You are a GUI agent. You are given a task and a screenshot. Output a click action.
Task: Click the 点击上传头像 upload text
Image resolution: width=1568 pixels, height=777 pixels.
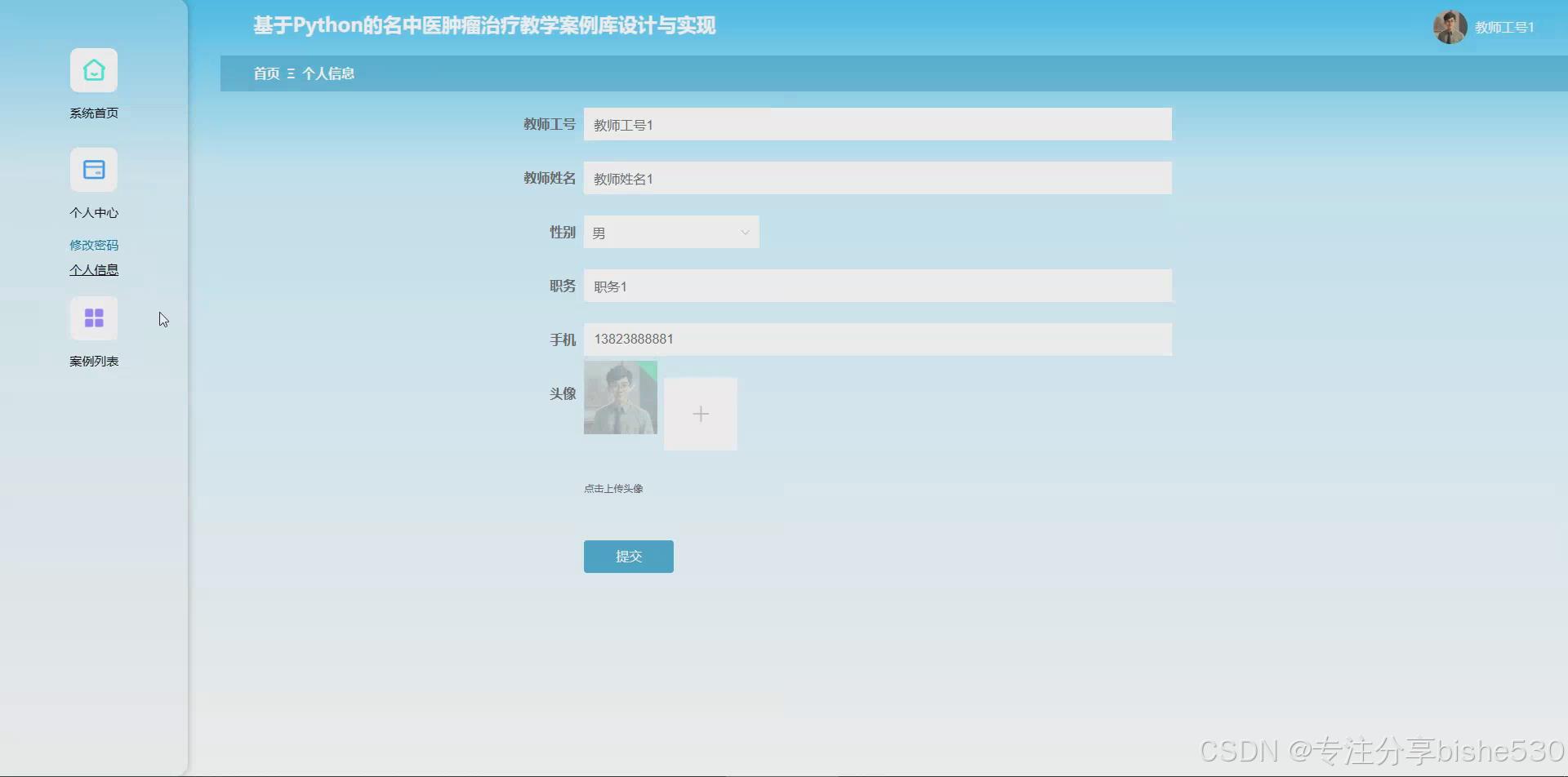click(x=613, y=487)
